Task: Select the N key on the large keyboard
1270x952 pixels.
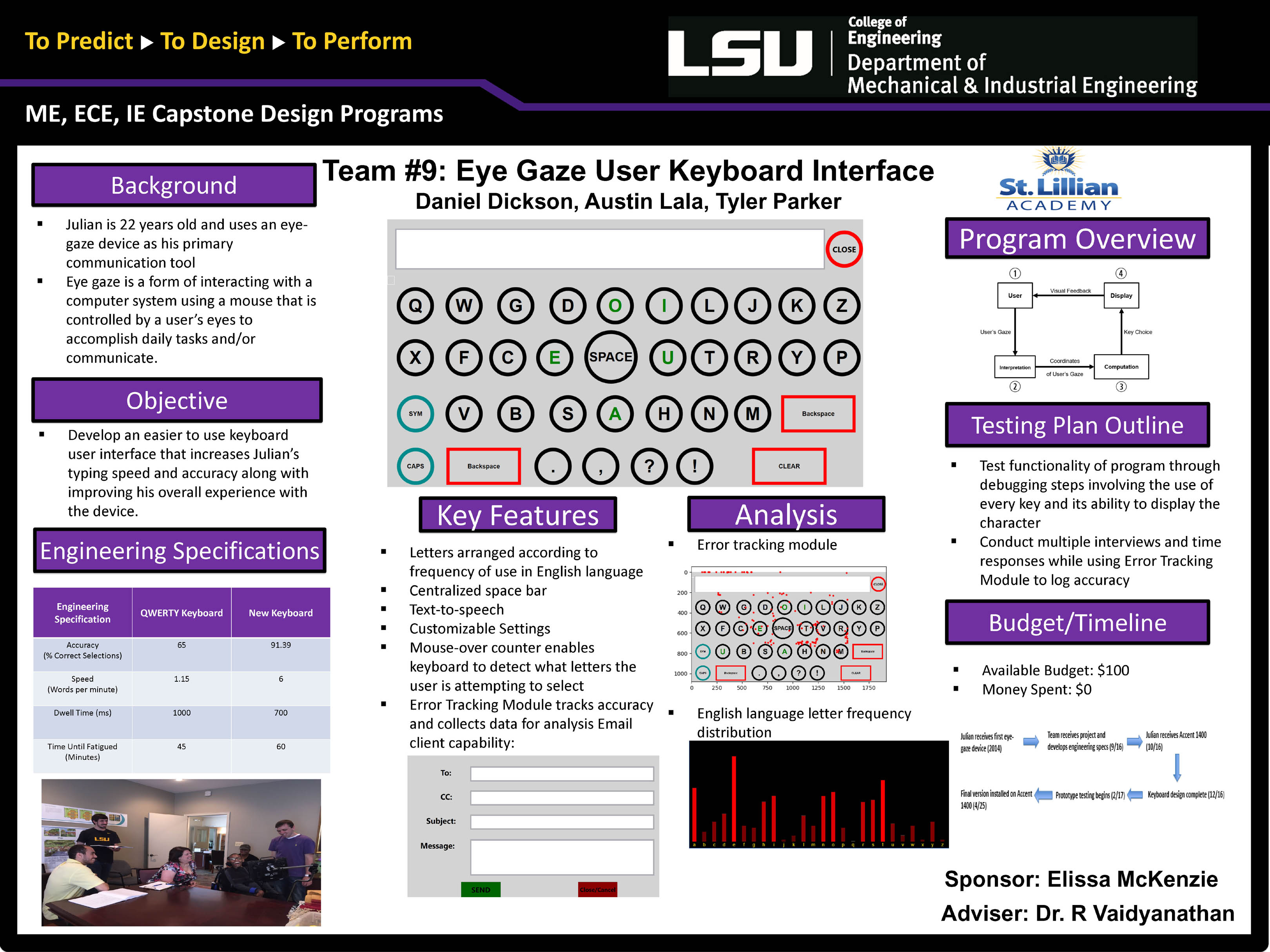Action: [709, 414]
